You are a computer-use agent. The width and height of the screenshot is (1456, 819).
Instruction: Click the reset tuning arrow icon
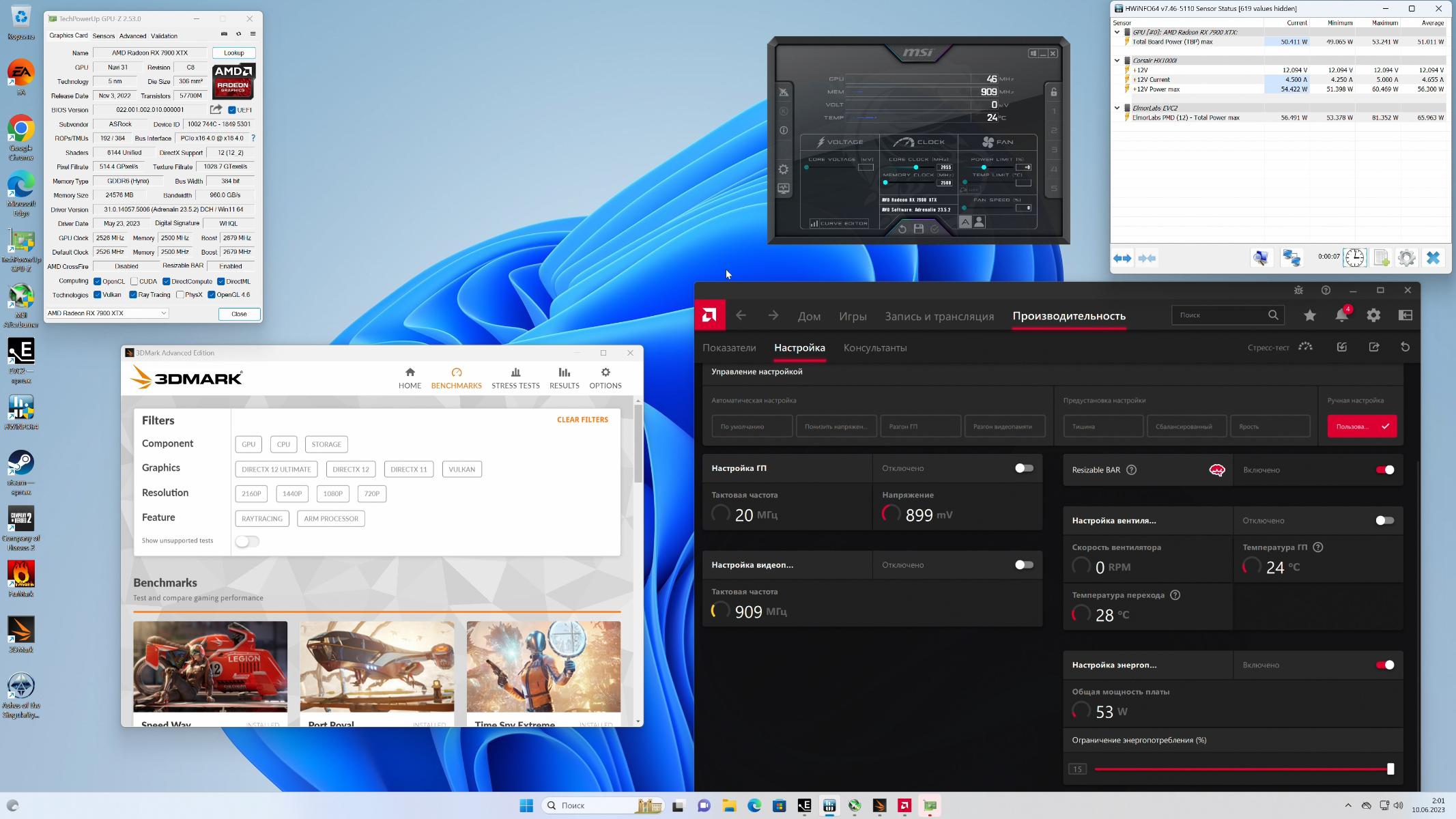pos(1405,347)
